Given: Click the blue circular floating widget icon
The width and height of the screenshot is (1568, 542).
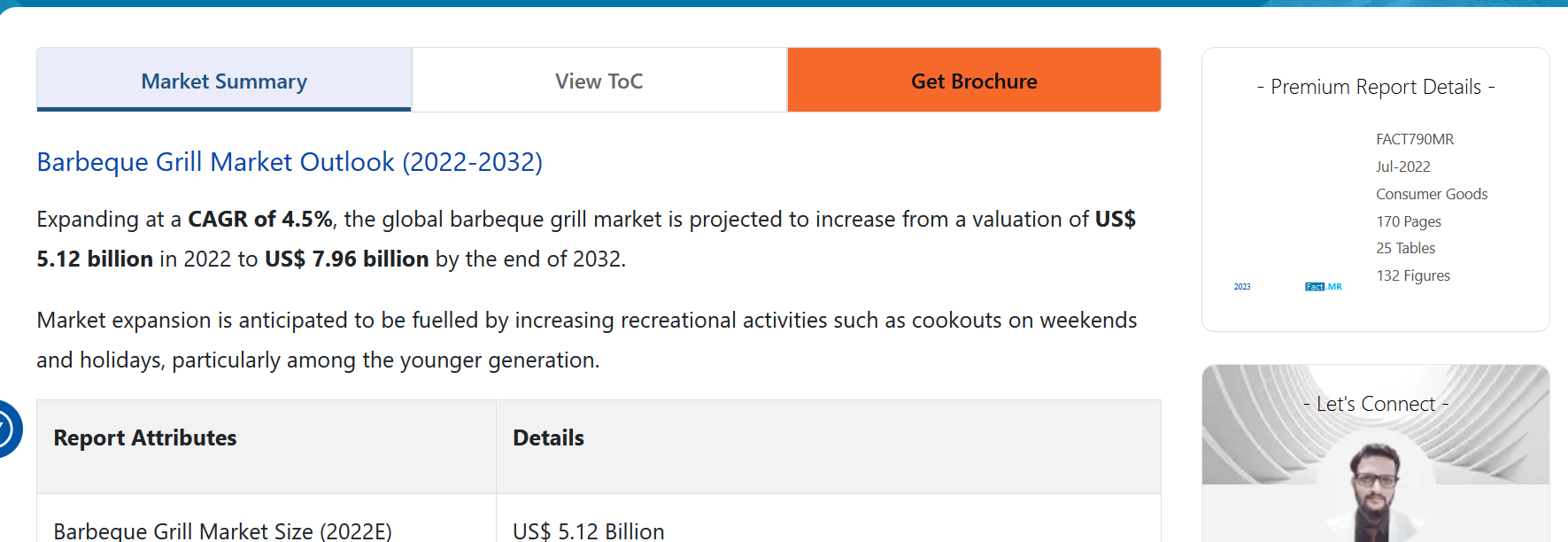Looking at the screenshot, I should tap(7, 430).
